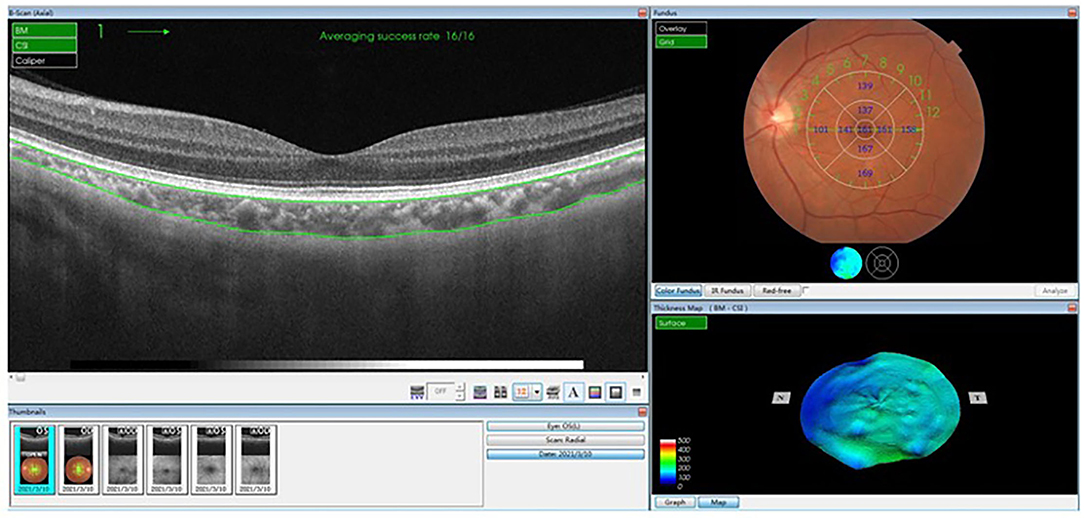This screenshot has width=1084, height=518.
Task: Click the radial scan number 12 button
Action: 522,392
